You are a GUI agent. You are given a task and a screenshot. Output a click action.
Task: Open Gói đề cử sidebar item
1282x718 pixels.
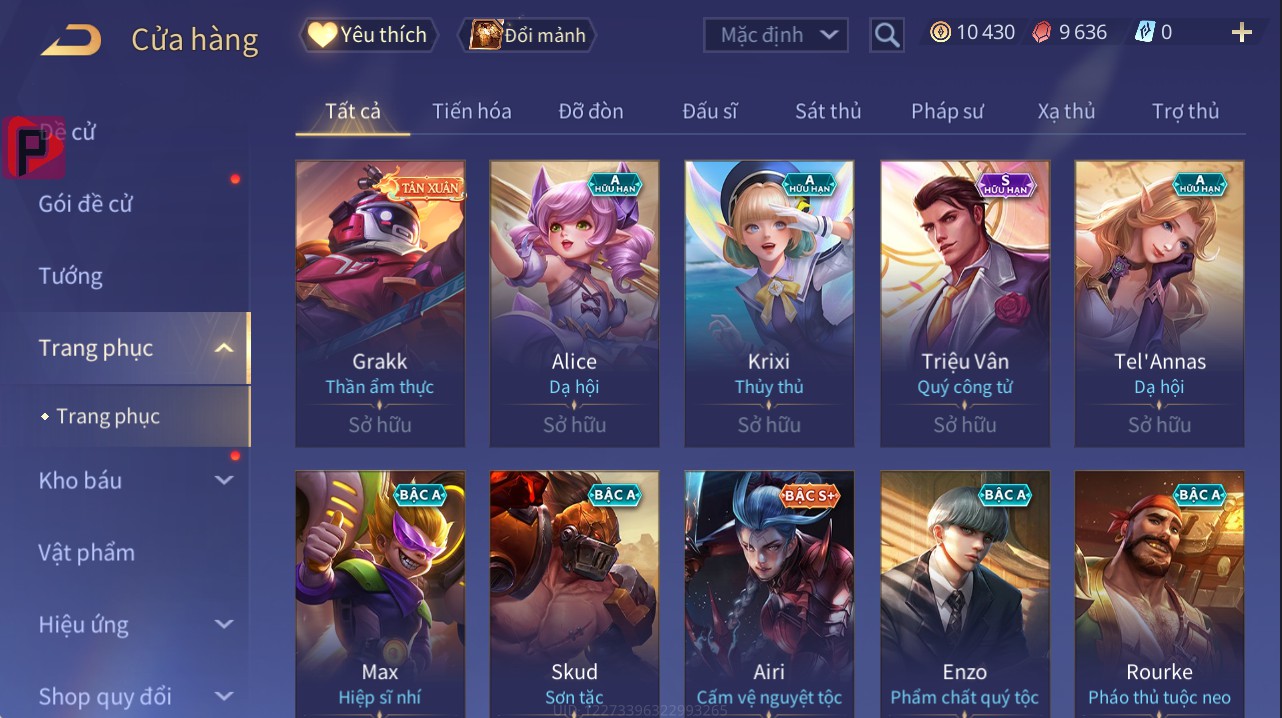tap(86, 204)
